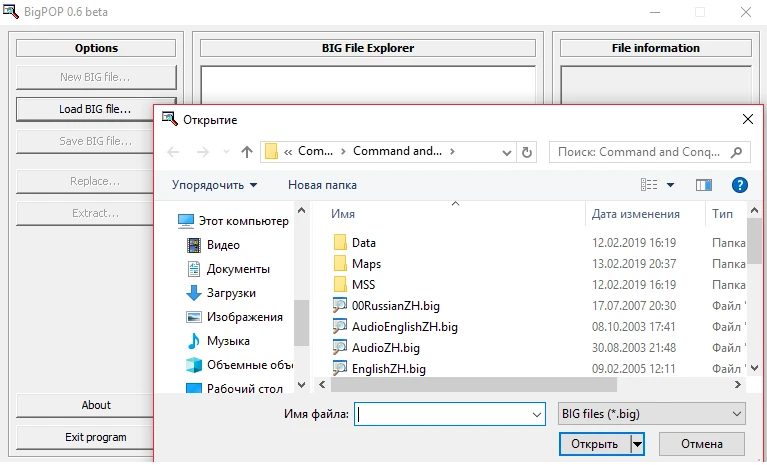Select the Документы sidebar icon
The height and width of the screenshot is (465, 767).
pyautogui.click(x=194, y=269)
